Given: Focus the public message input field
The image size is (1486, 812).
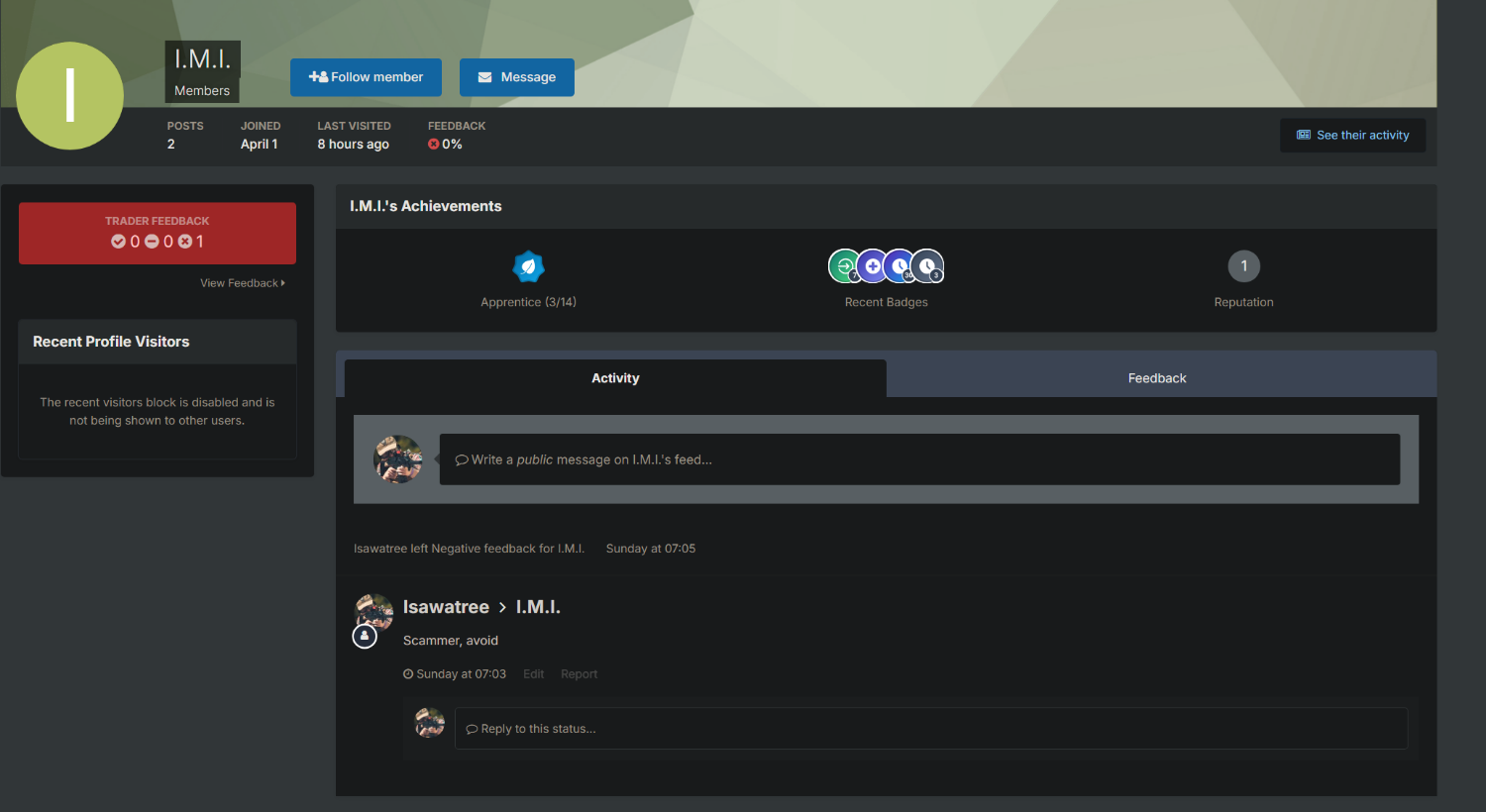Looking at the screenshot, I should coord(918,459).
